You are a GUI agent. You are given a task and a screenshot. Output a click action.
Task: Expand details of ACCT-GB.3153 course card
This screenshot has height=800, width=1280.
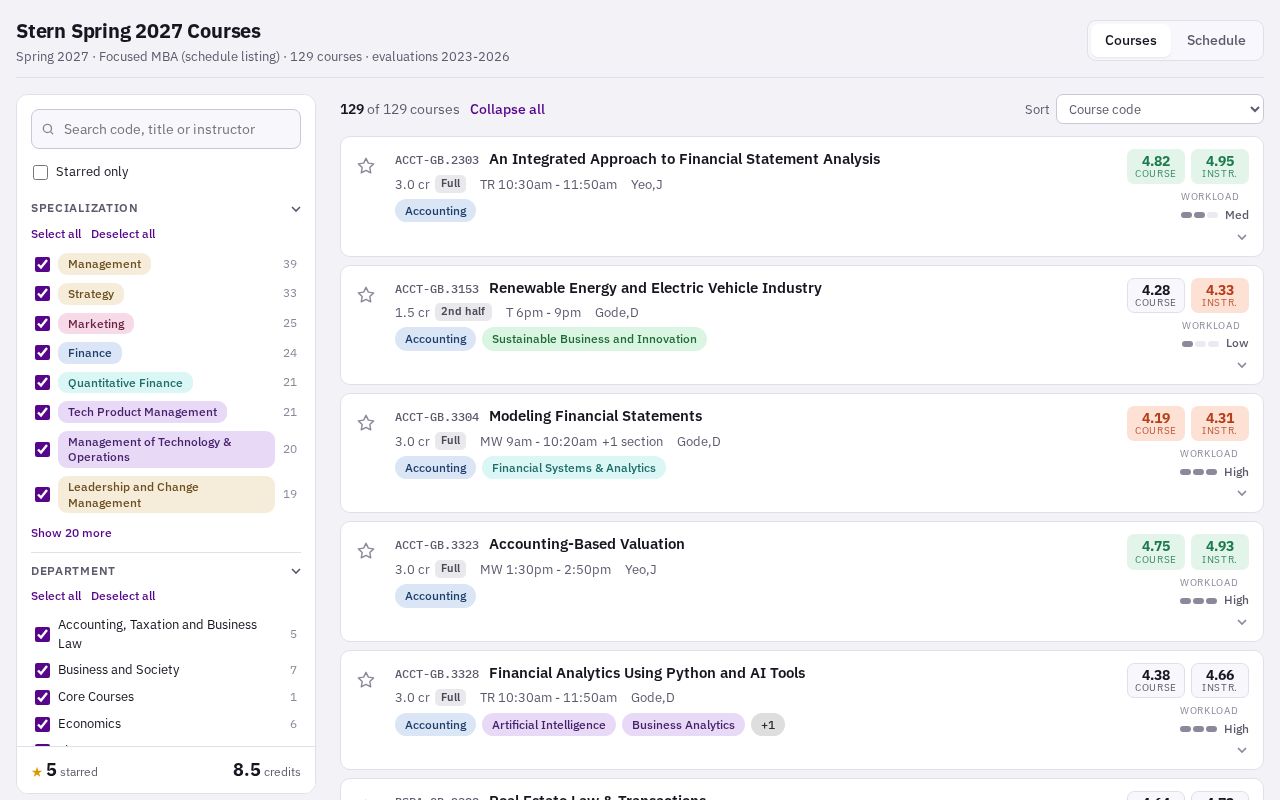(x=1242, y=365)
